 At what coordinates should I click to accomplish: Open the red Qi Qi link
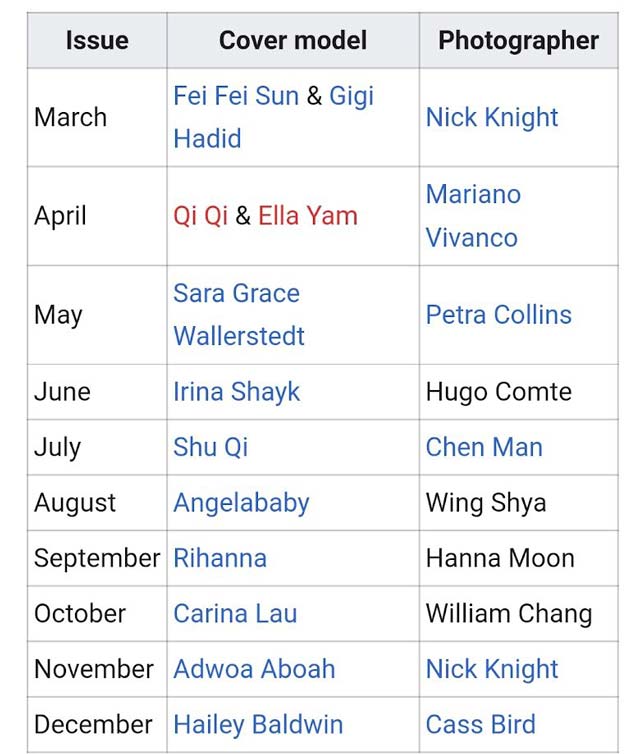click(x=200, y=215)
